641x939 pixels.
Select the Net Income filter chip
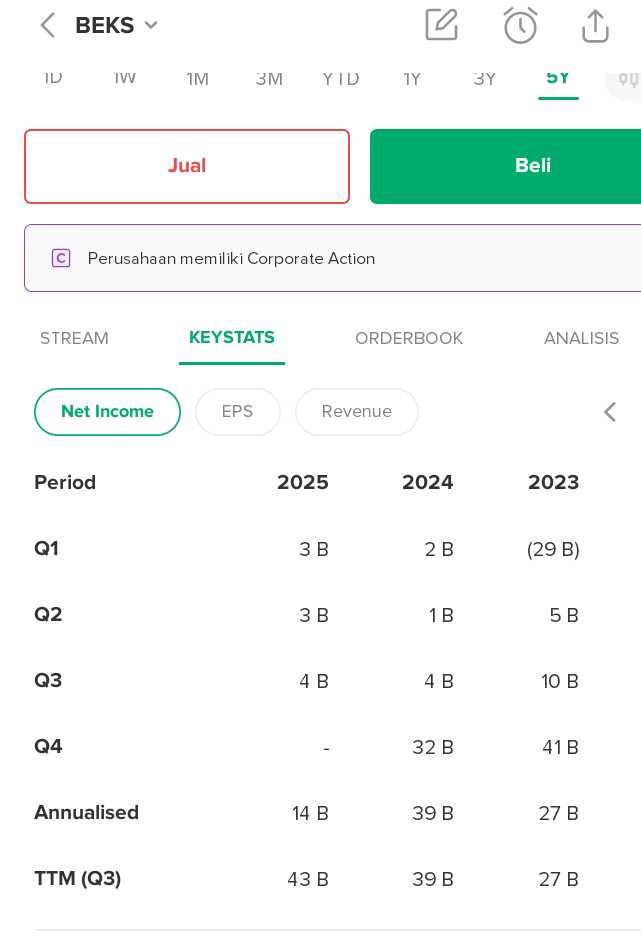107,412
